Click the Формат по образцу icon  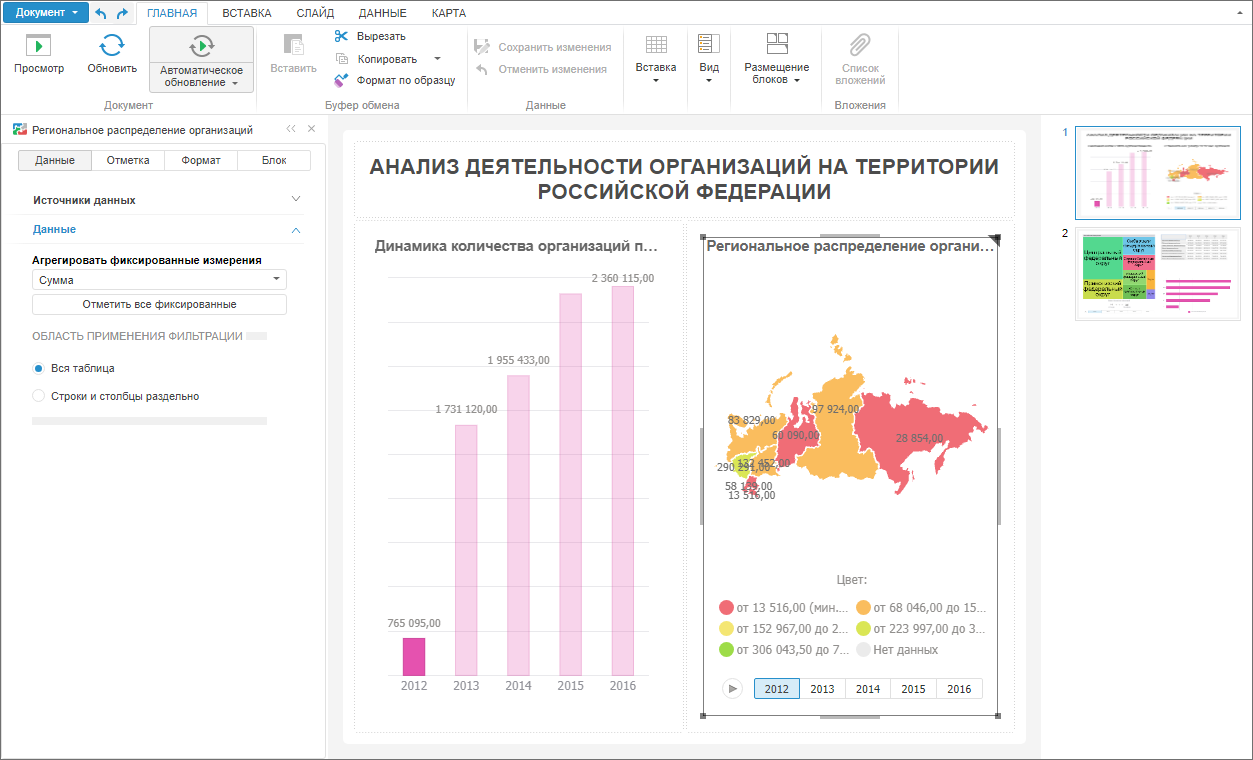(342, 80)
